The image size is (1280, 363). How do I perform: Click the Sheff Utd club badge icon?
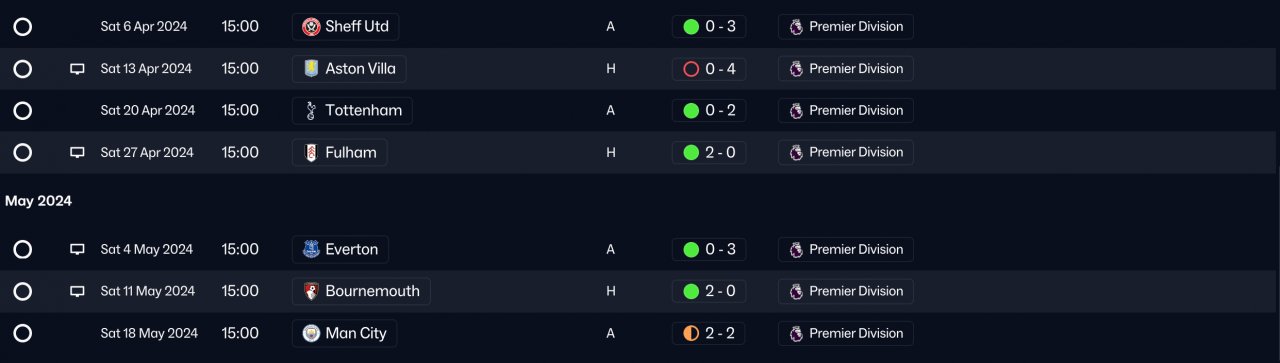point(311,27)
